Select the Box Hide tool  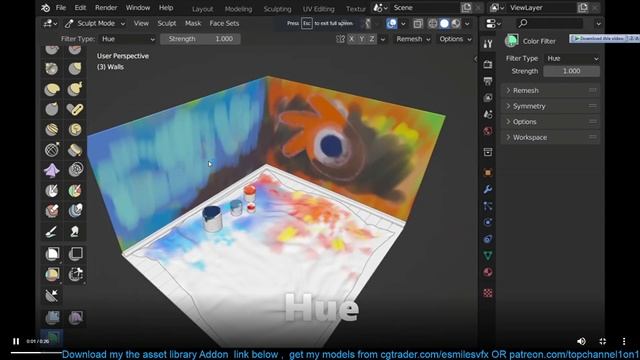[75, 254]
